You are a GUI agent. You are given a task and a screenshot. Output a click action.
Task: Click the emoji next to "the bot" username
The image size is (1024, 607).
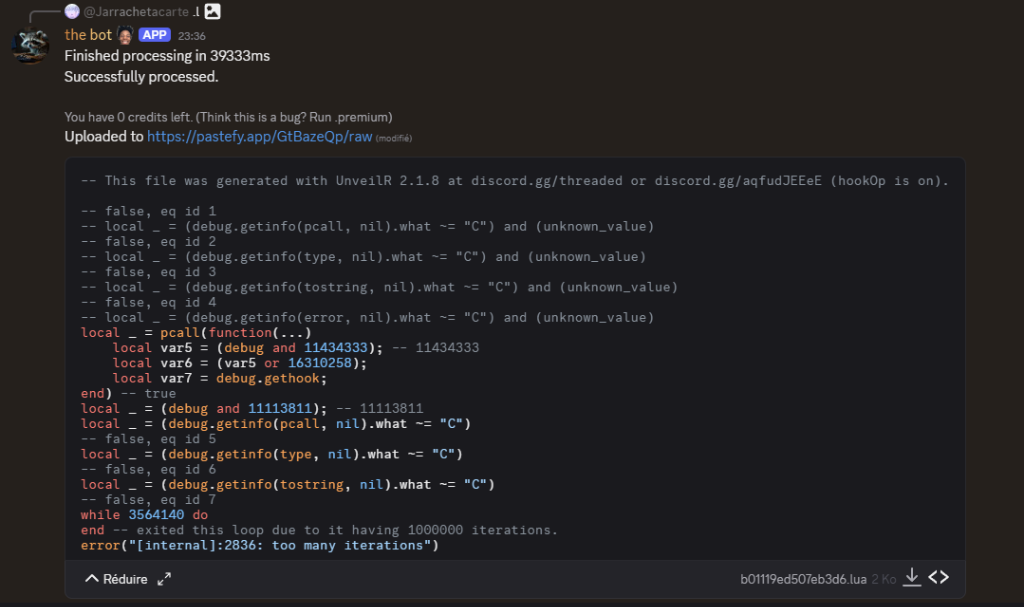click(124, 34)
